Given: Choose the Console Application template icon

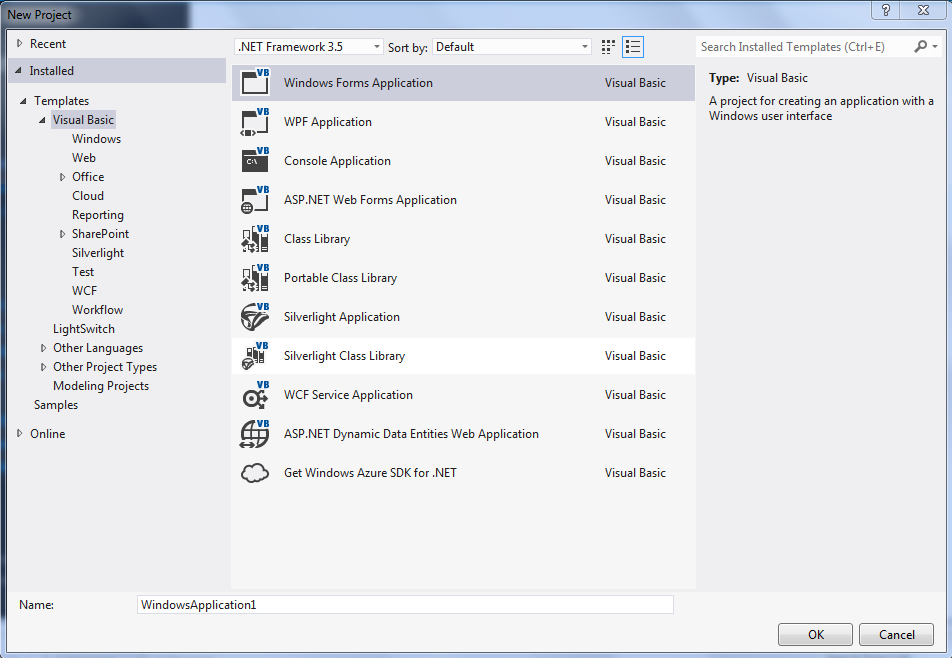Looking at the screenshot, I should coord(255,160).
